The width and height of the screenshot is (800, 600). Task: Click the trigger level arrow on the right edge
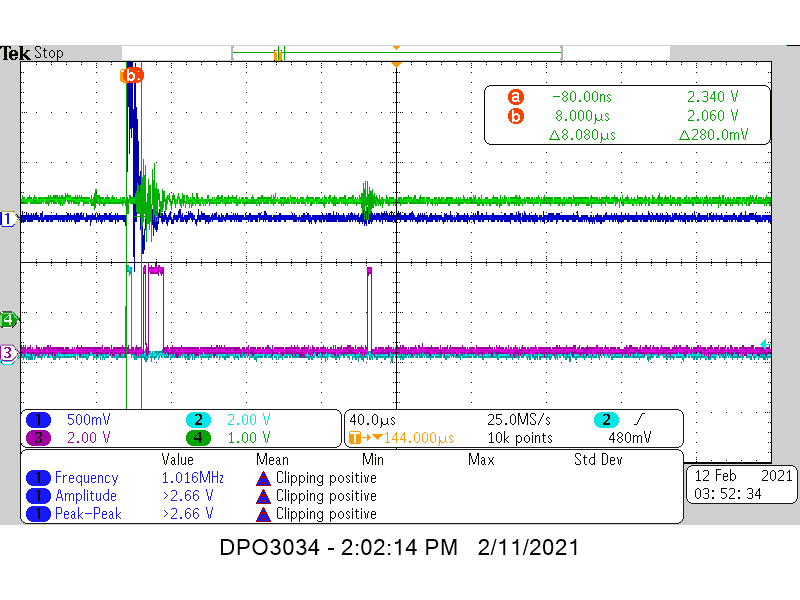[766, 347]
